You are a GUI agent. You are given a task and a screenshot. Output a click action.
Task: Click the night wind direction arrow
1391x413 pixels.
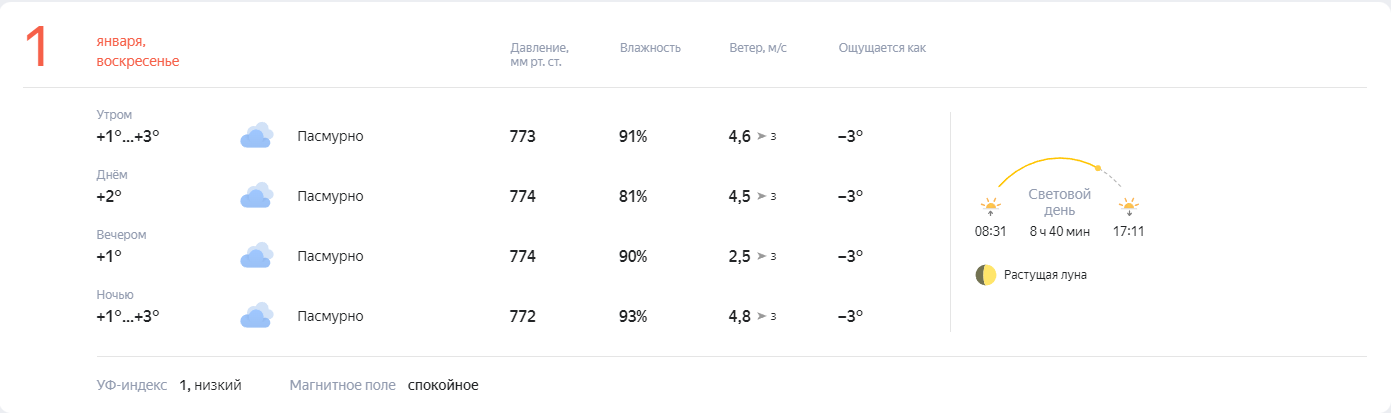coord(762,316)
